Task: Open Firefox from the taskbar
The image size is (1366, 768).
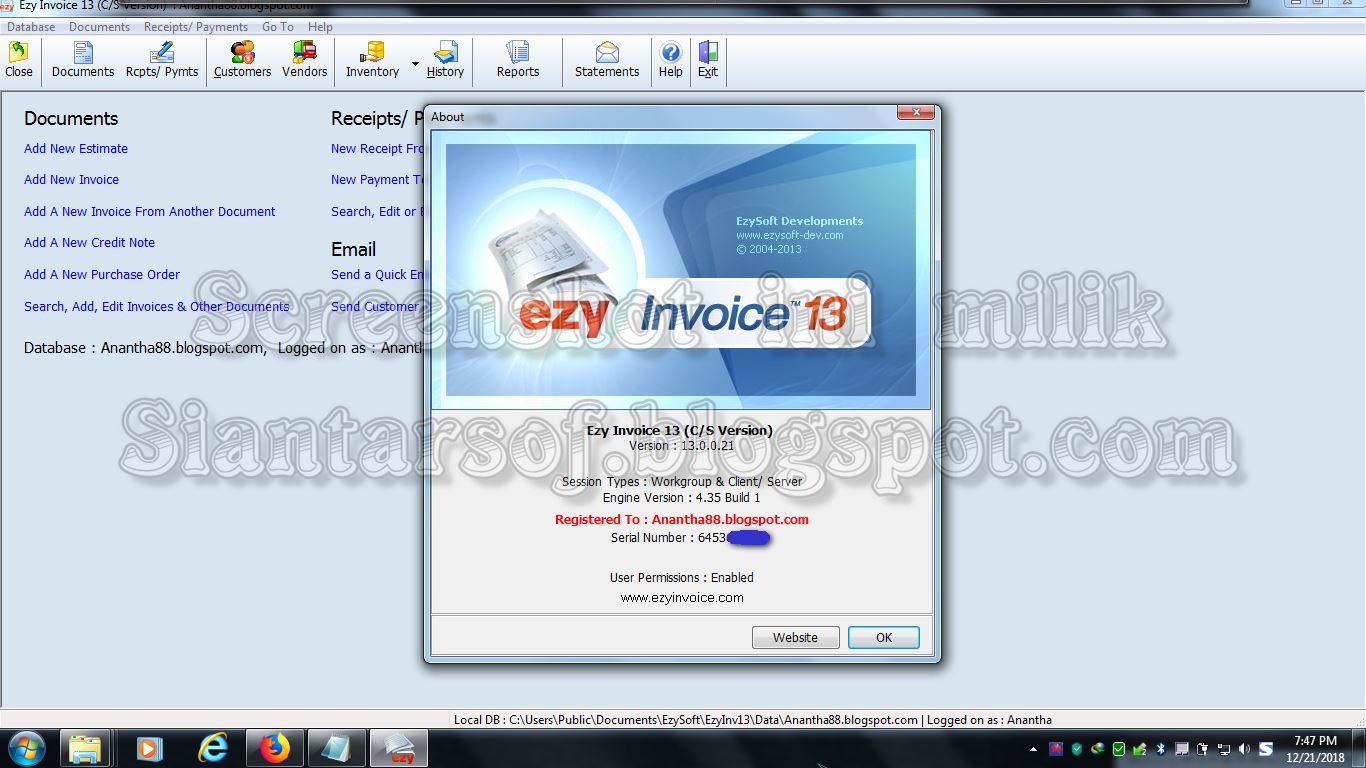Action: [x=274, y=748]
